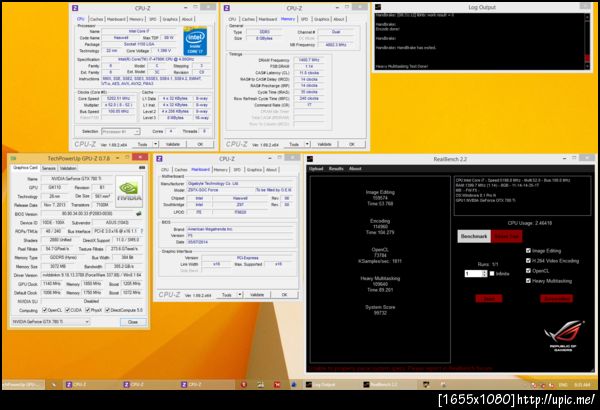Click the RealBench 2.2 title bar icon

310,159
